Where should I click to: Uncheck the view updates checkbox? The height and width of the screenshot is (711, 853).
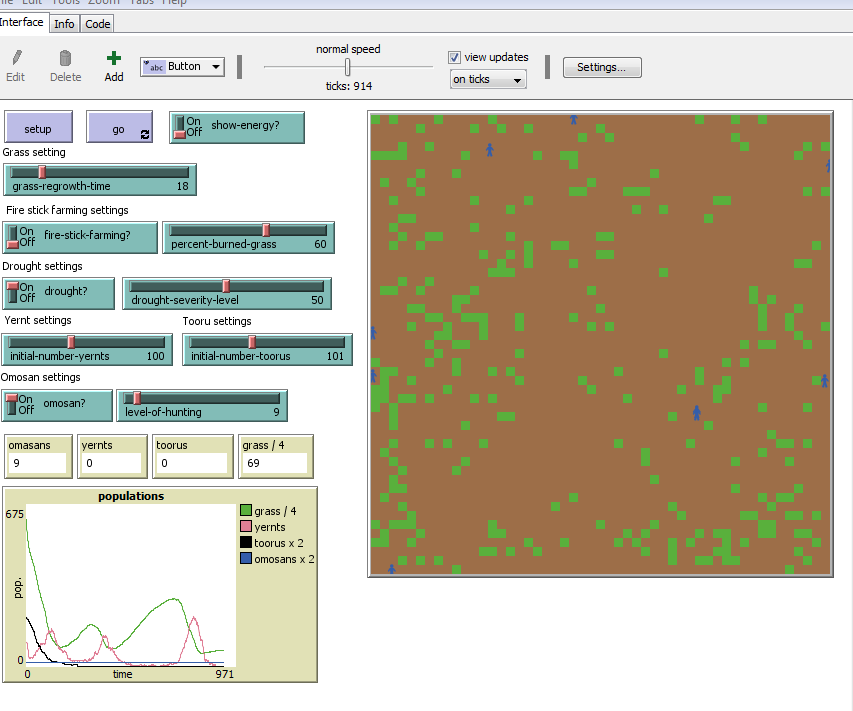(454, 57)
